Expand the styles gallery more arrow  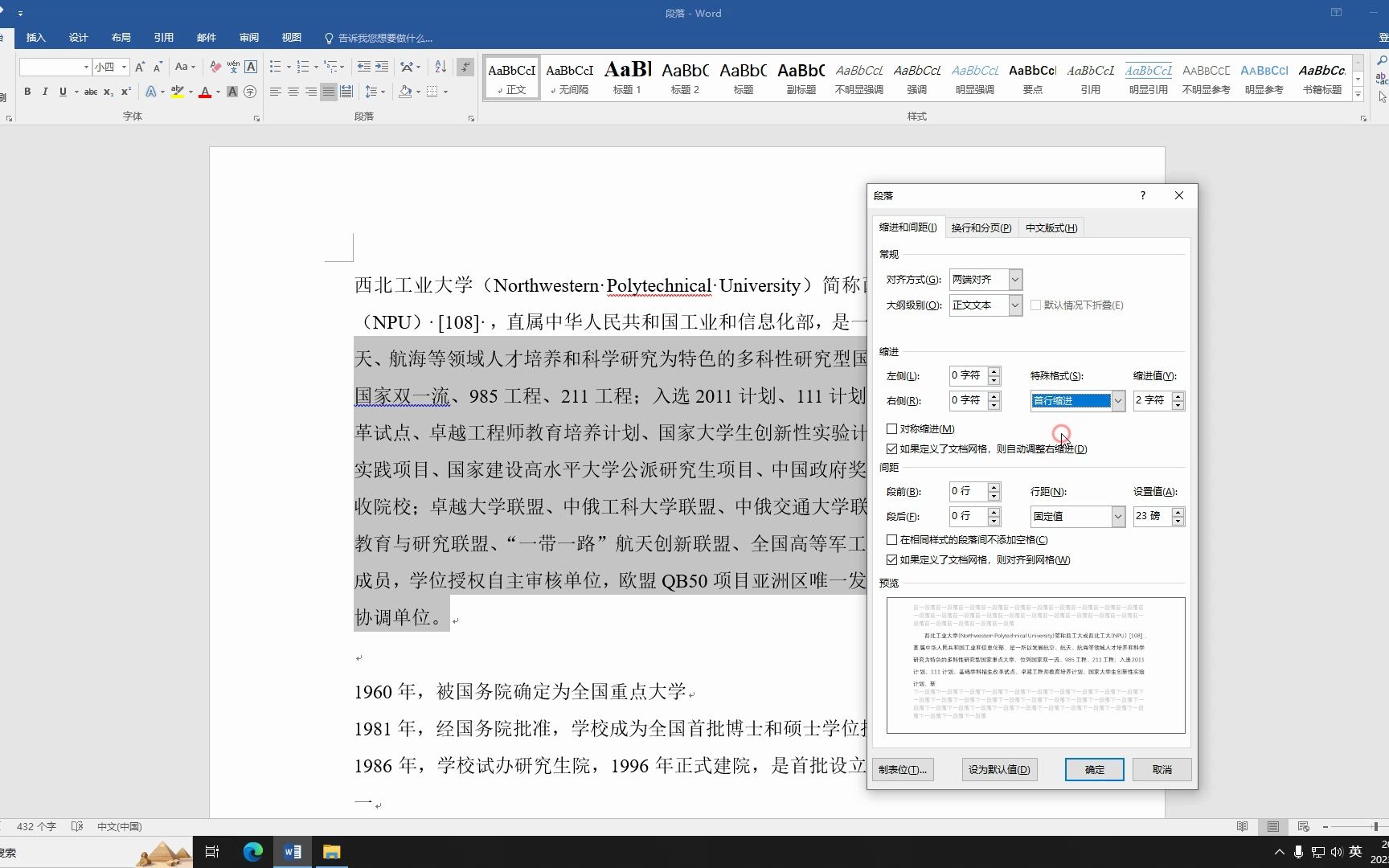coord(1358,95)
